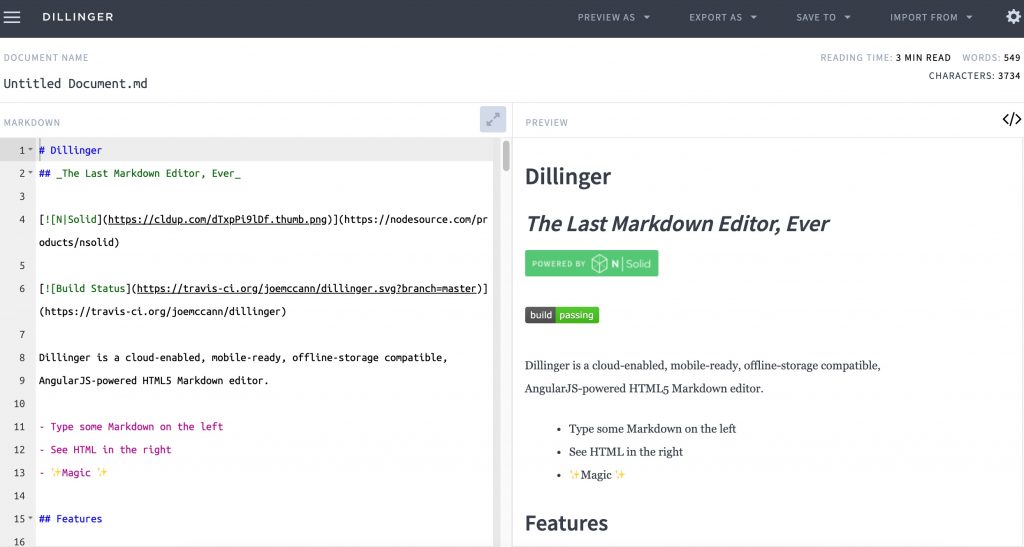Toggle fullscreen editor expand arrows icon
This screenshot has height=547, width=1024.
493,119
